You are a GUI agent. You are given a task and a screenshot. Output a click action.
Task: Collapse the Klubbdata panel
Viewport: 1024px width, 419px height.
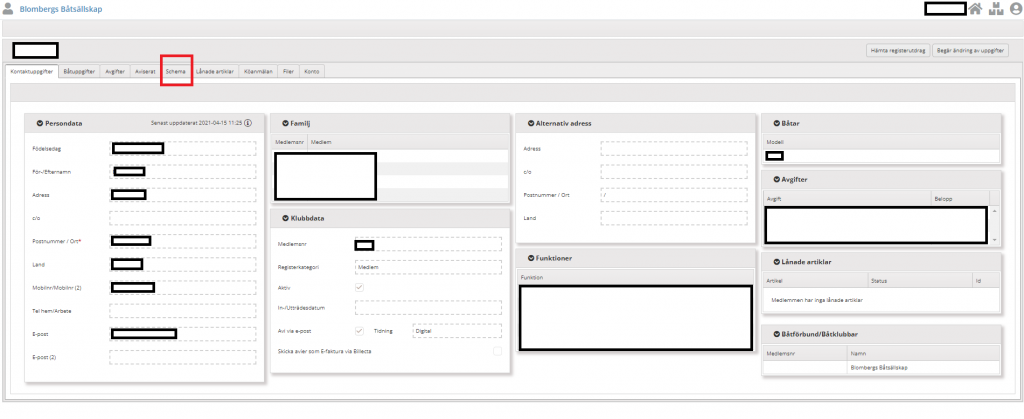285,218
